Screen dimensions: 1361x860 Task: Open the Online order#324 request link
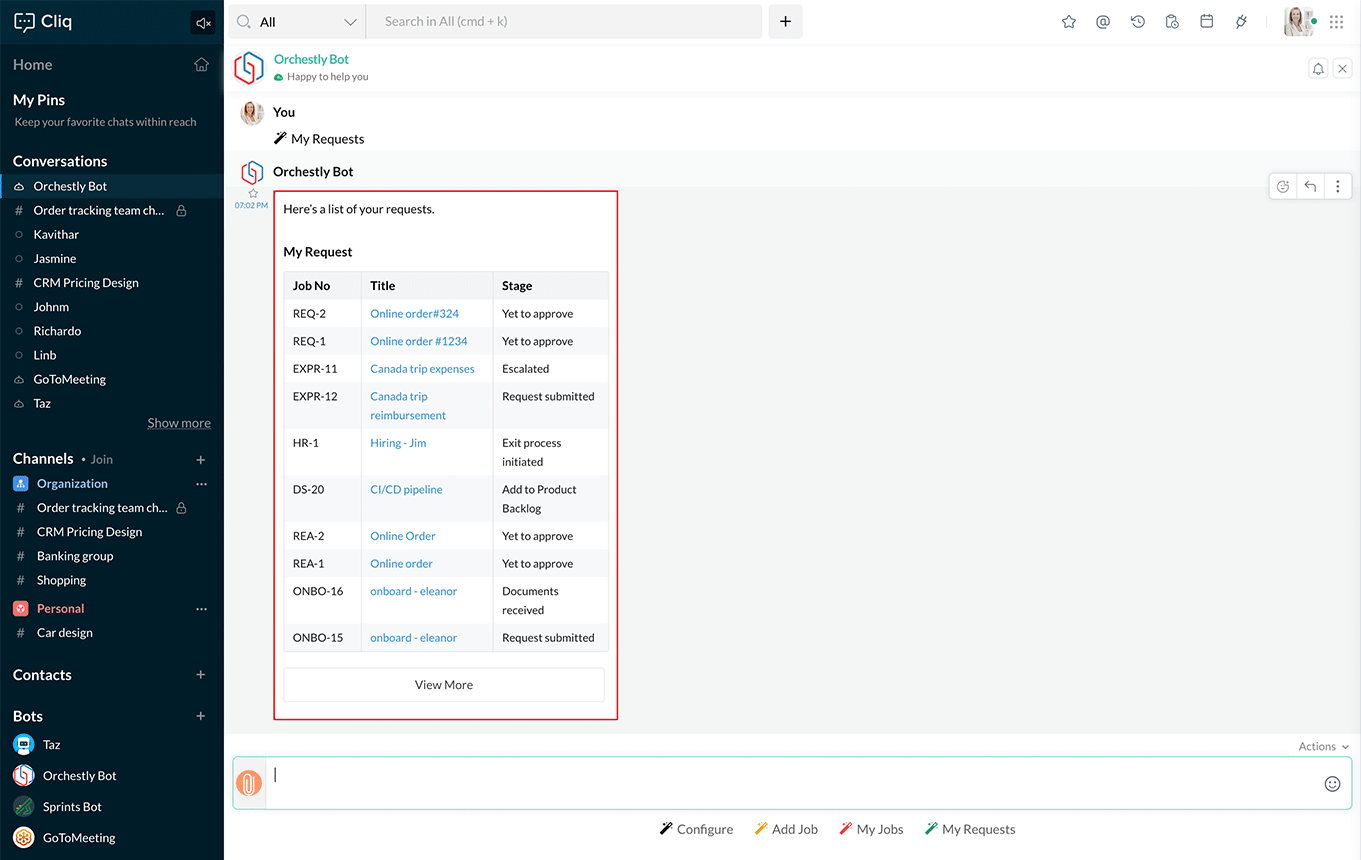click(414, 314)
